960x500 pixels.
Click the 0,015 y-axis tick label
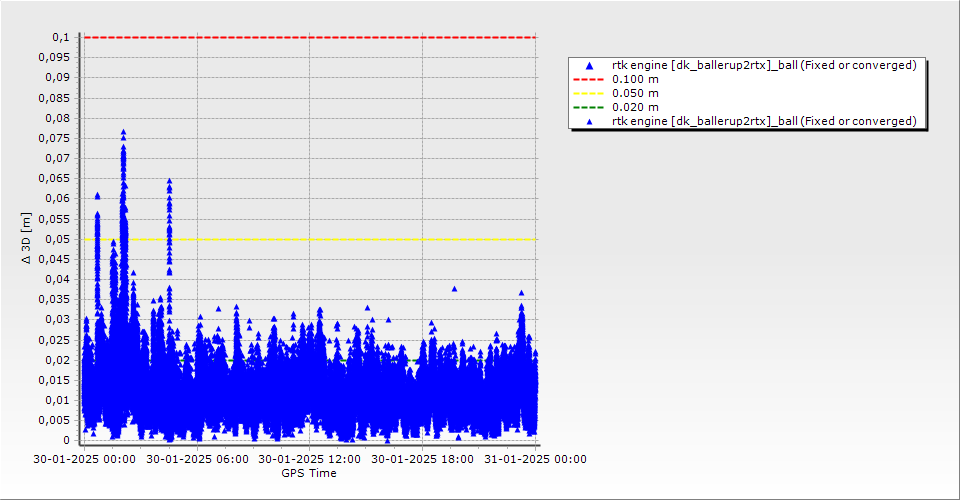click(54, 380)
